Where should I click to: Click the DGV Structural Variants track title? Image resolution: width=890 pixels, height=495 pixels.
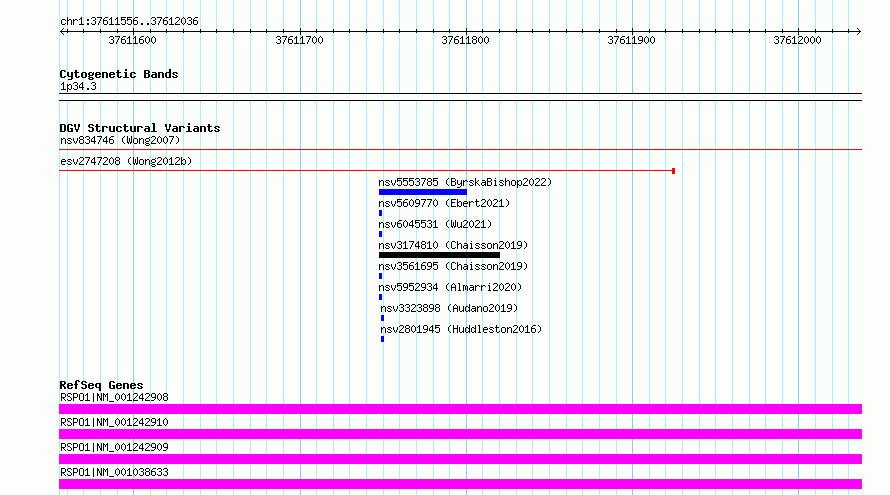(x=140, y=128)
